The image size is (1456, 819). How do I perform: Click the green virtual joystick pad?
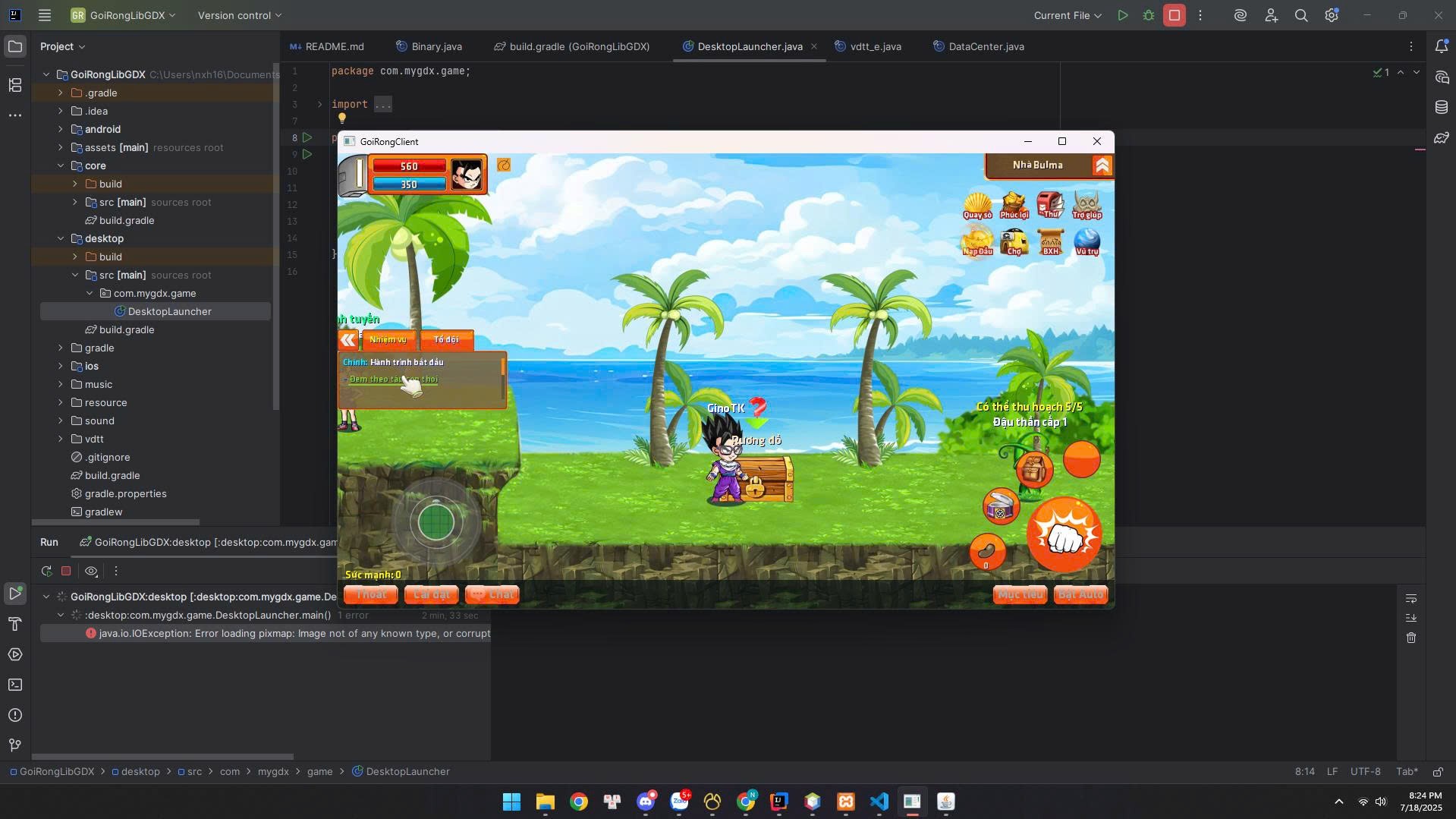pos(436,523)
